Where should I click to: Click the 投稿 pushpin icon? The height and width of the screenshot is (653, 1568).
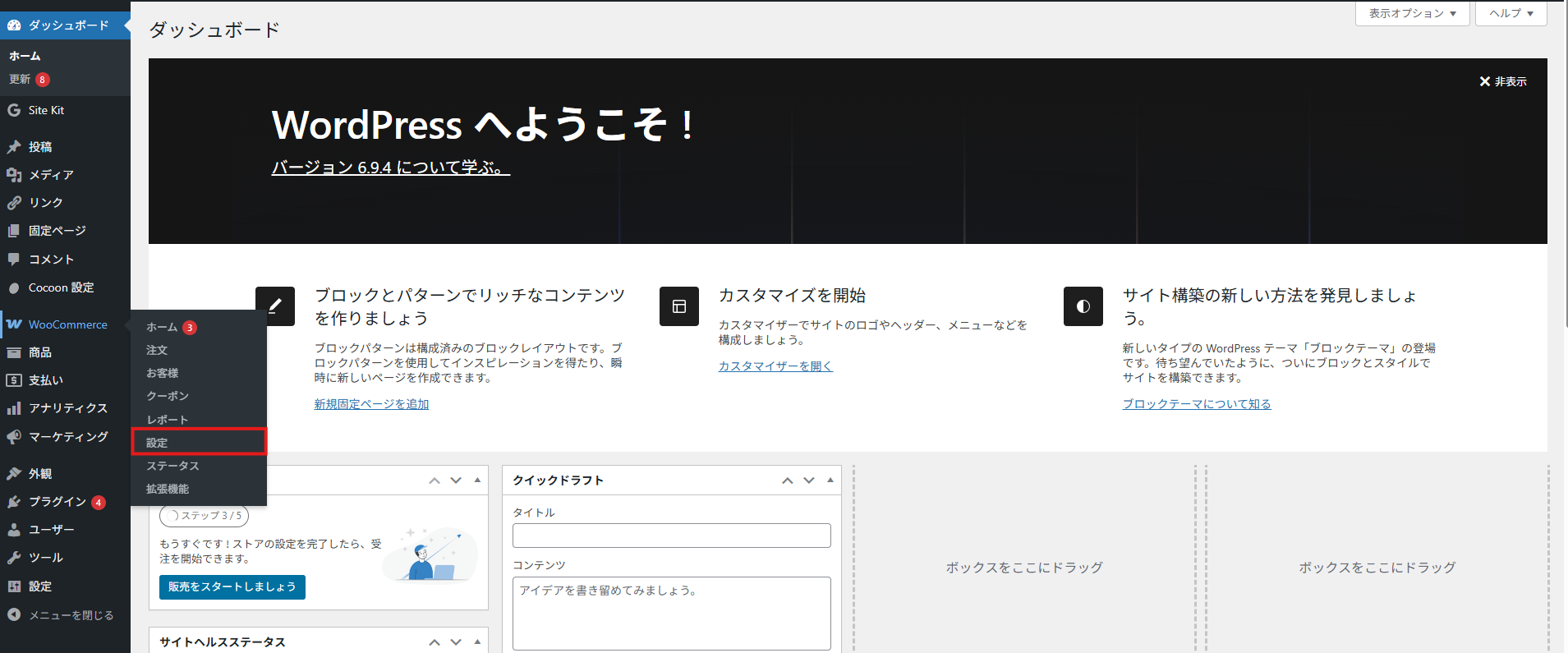[x=14, y=147]
